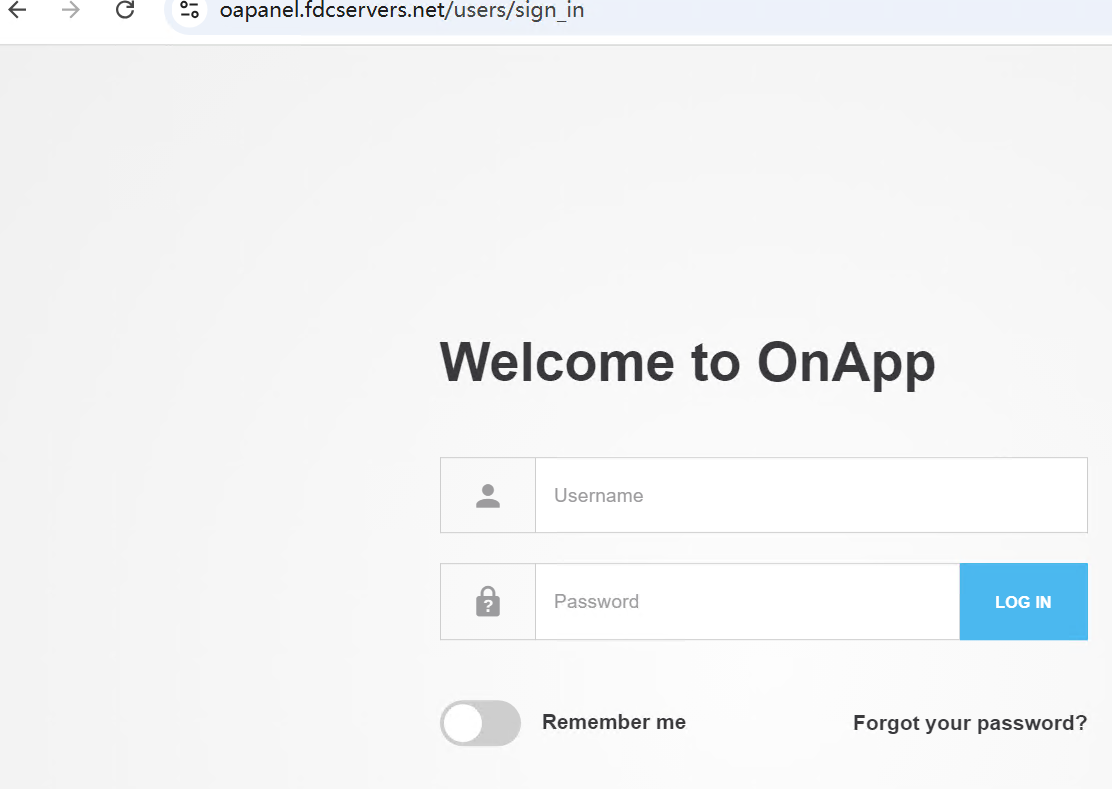This screenshot has height=789, width=1112.
Task: Click the word OnApp in heading
Action: [846, 362]
